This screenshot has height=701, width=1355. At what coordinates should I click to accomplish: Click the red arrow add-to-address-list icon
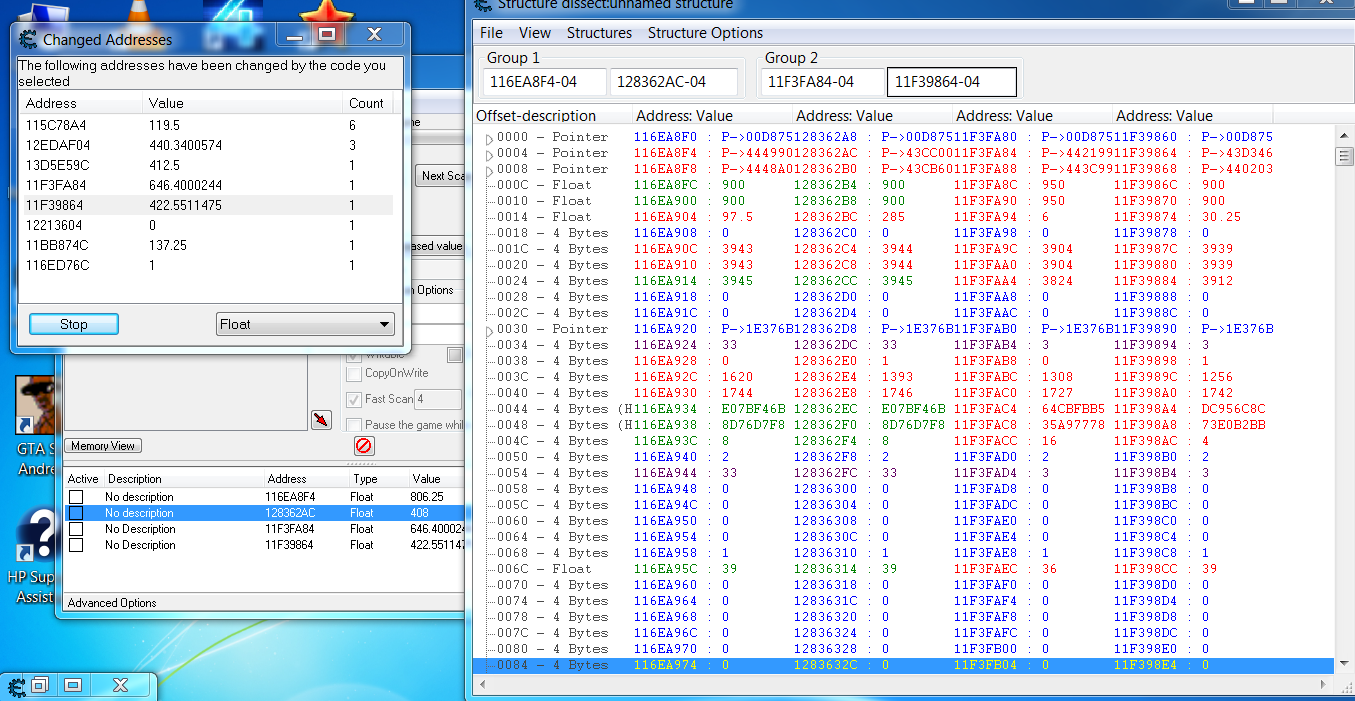pos(321,419)
